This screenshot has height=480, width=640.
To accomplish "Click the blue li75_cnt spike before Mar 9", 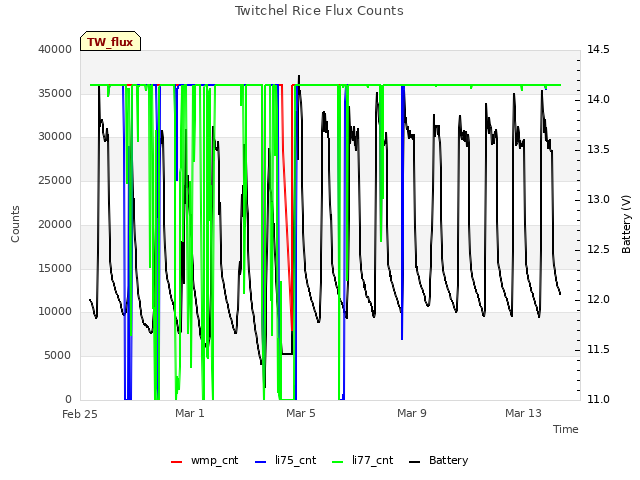I will tap(402, 212).
